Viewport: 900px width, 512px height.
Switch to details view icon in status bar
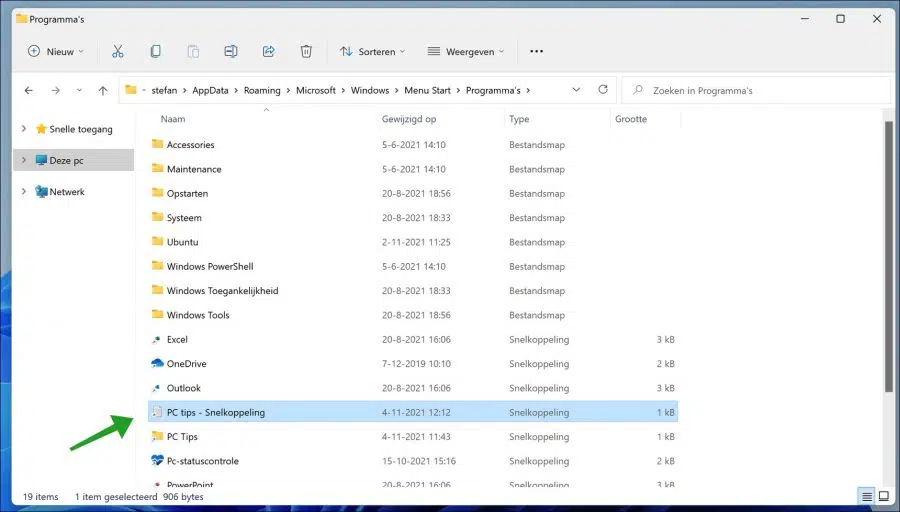coord(867,497)
